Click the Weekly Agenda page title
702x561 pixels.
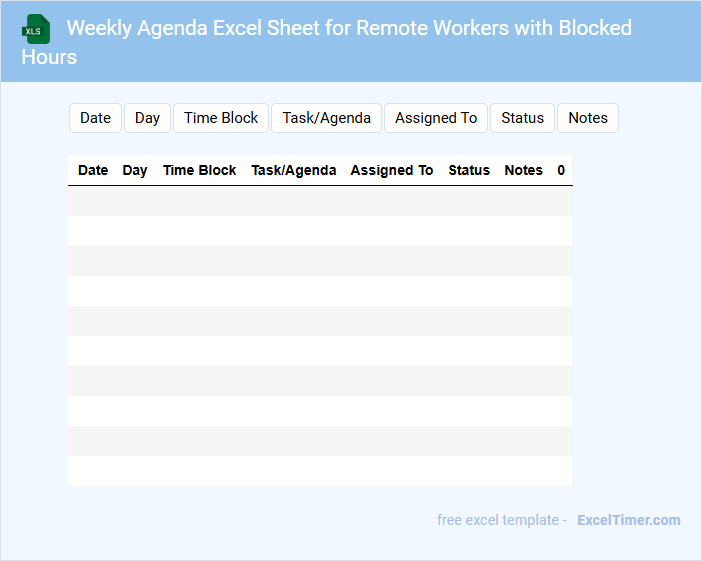pos(349,28)
